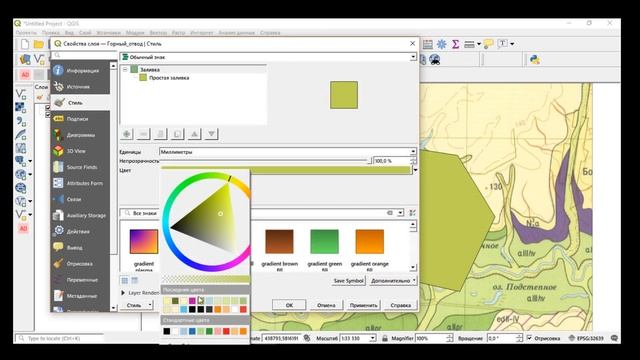Open the Цвет color dropdown arrow
This screenshot has height=360, width=640.
(415, 170)
